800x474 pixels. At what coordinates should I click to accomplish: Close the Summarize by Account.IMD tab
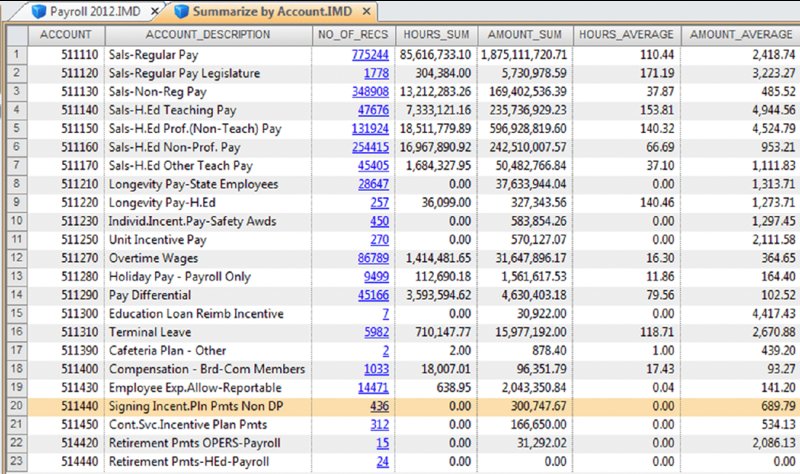tap(366, 11)
